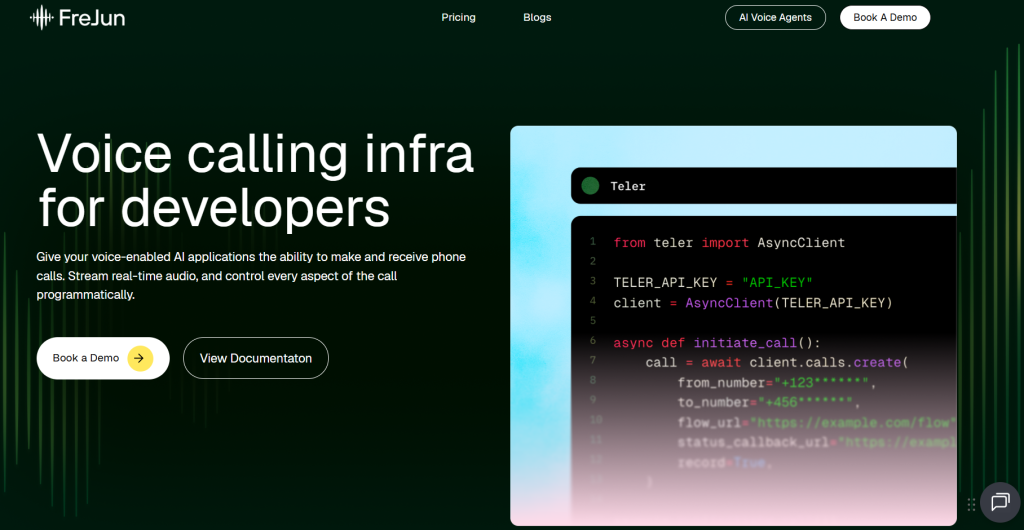
Task: Click the Teler tab title
Action: click(628, 186)
